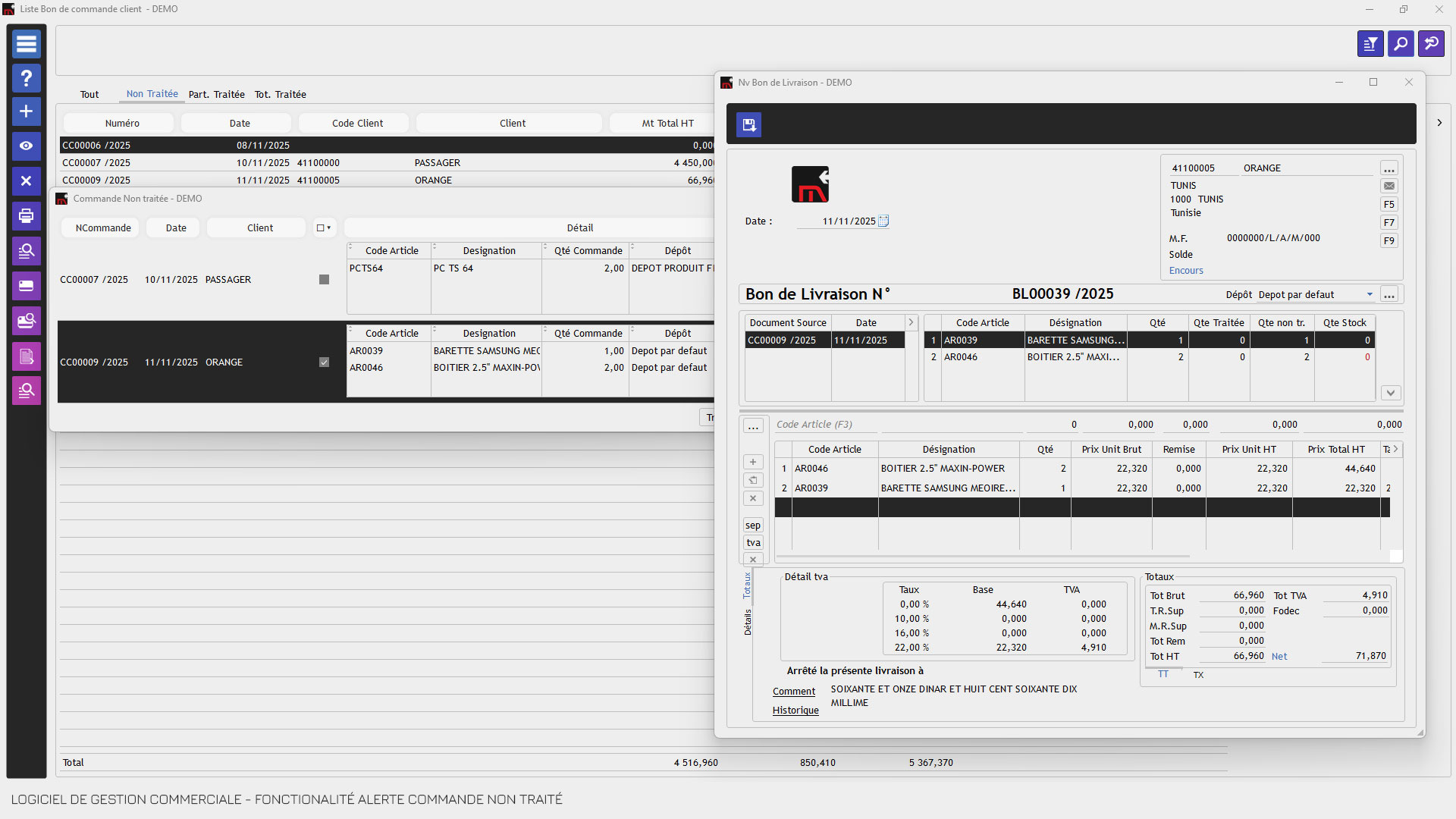The height and width of the screenshot is (819, 1456).
Task: Click the tva button beside the articles grid
Action: (753, 543)
